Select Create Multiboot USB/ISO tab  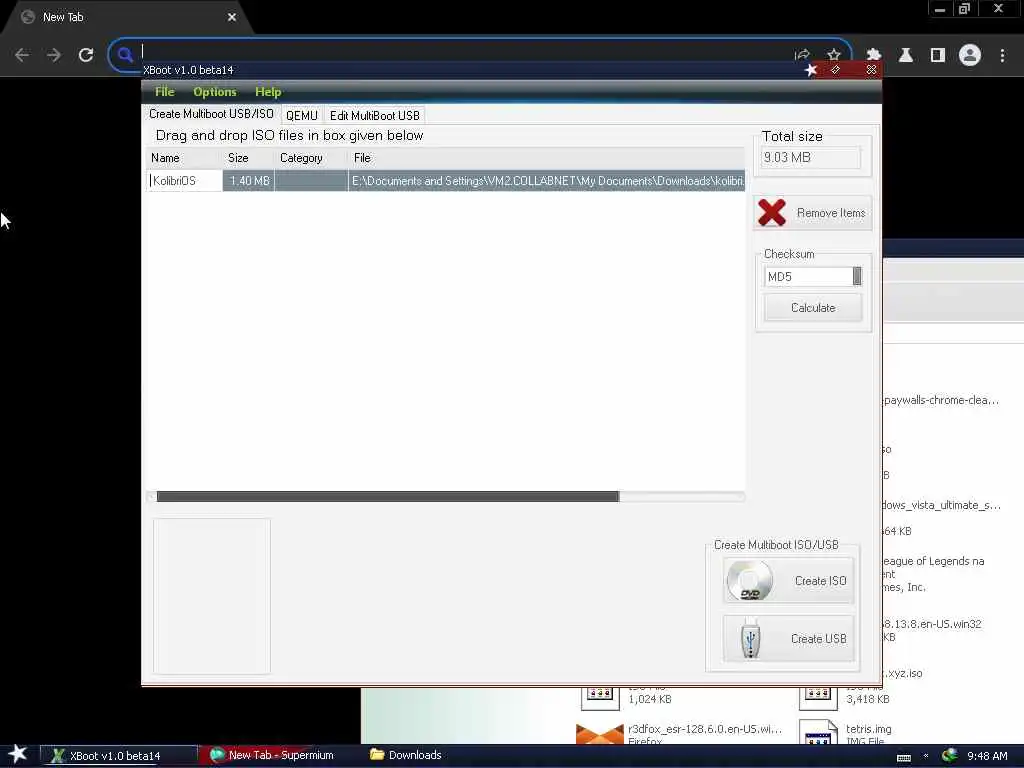click(x=211, y=114)
